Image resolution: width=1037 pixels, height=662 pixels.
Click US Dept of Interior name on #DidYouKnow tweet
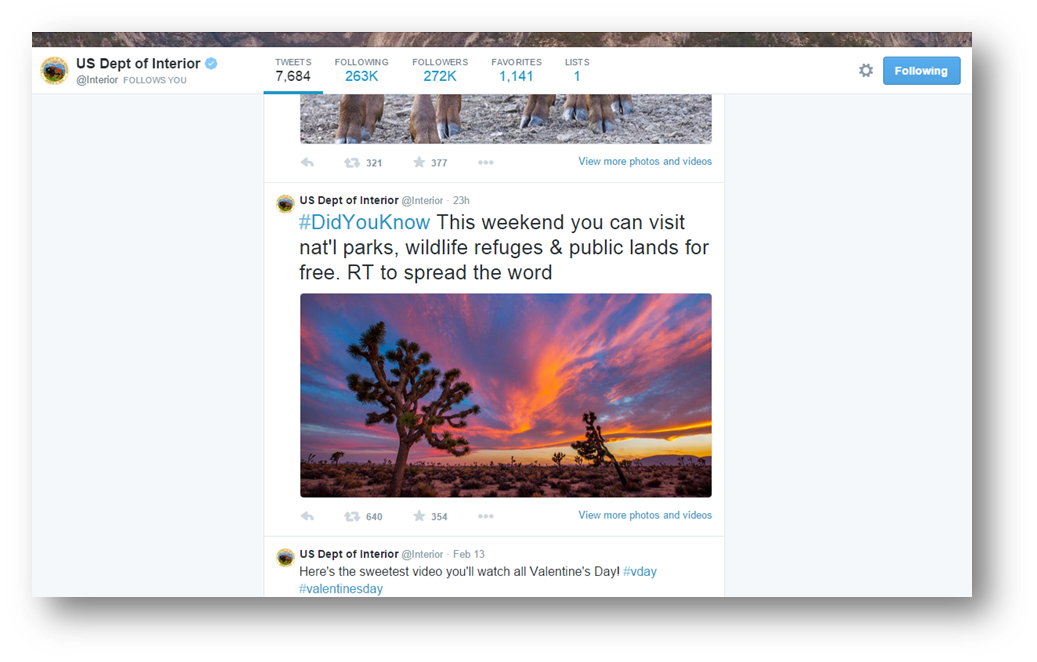[x=349, y=200]
